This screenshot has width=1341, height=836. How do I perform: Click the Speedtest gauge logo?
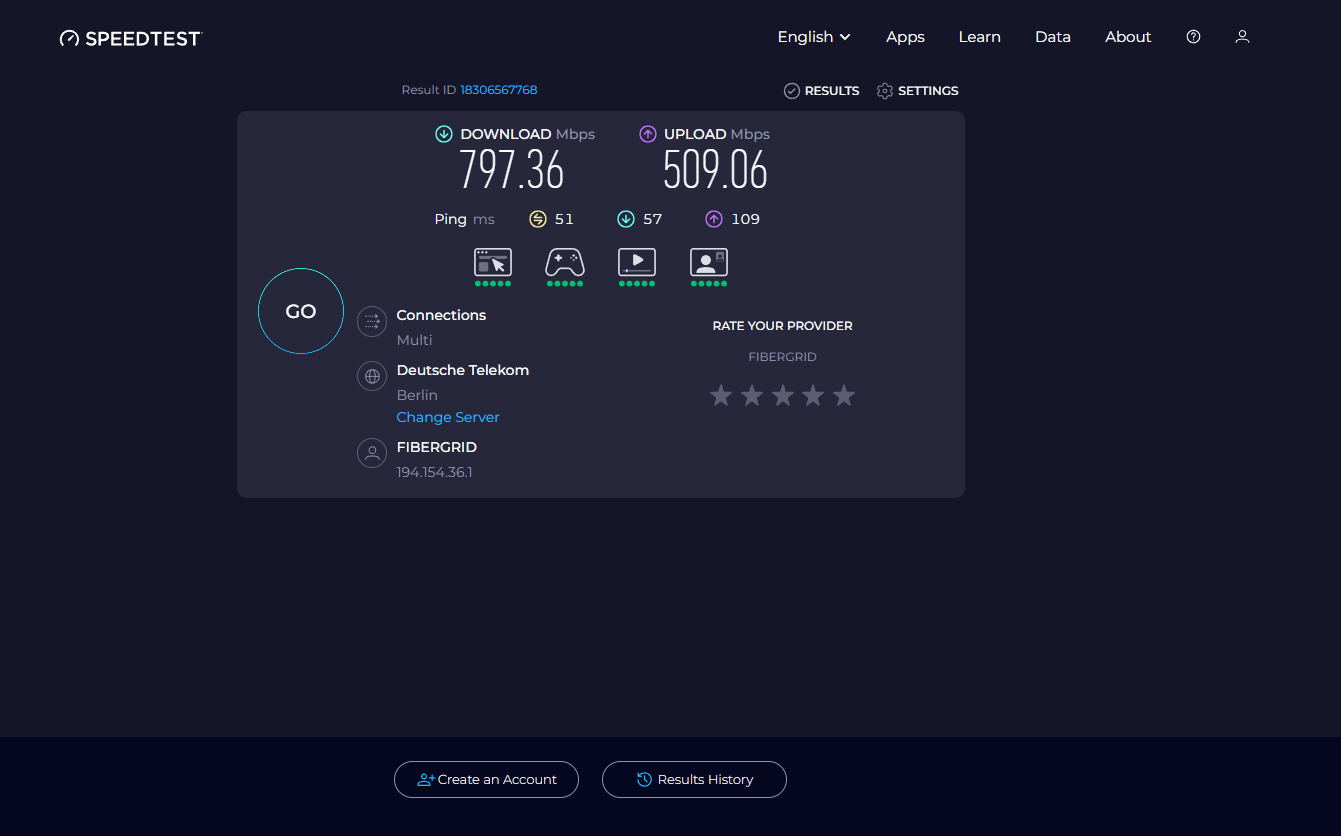[69, 37]
